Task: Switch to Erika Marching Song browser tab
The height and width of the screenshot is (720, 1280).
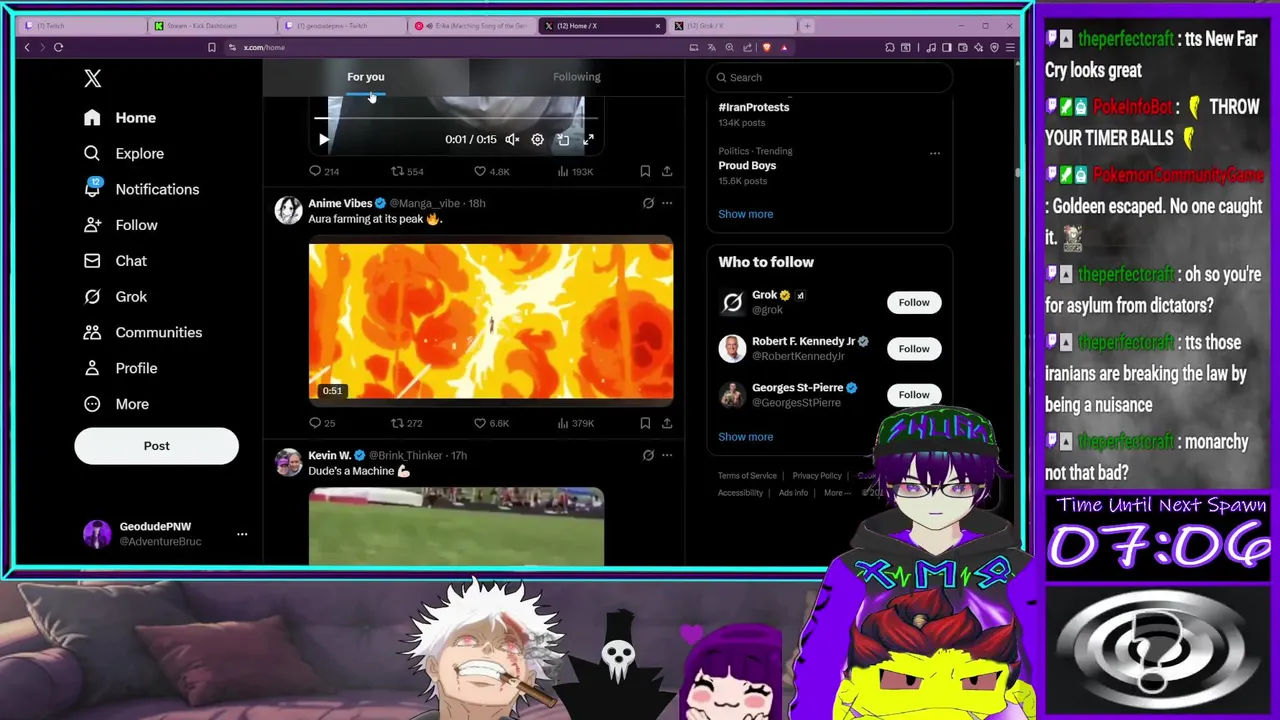Action: tap(473, 25)
